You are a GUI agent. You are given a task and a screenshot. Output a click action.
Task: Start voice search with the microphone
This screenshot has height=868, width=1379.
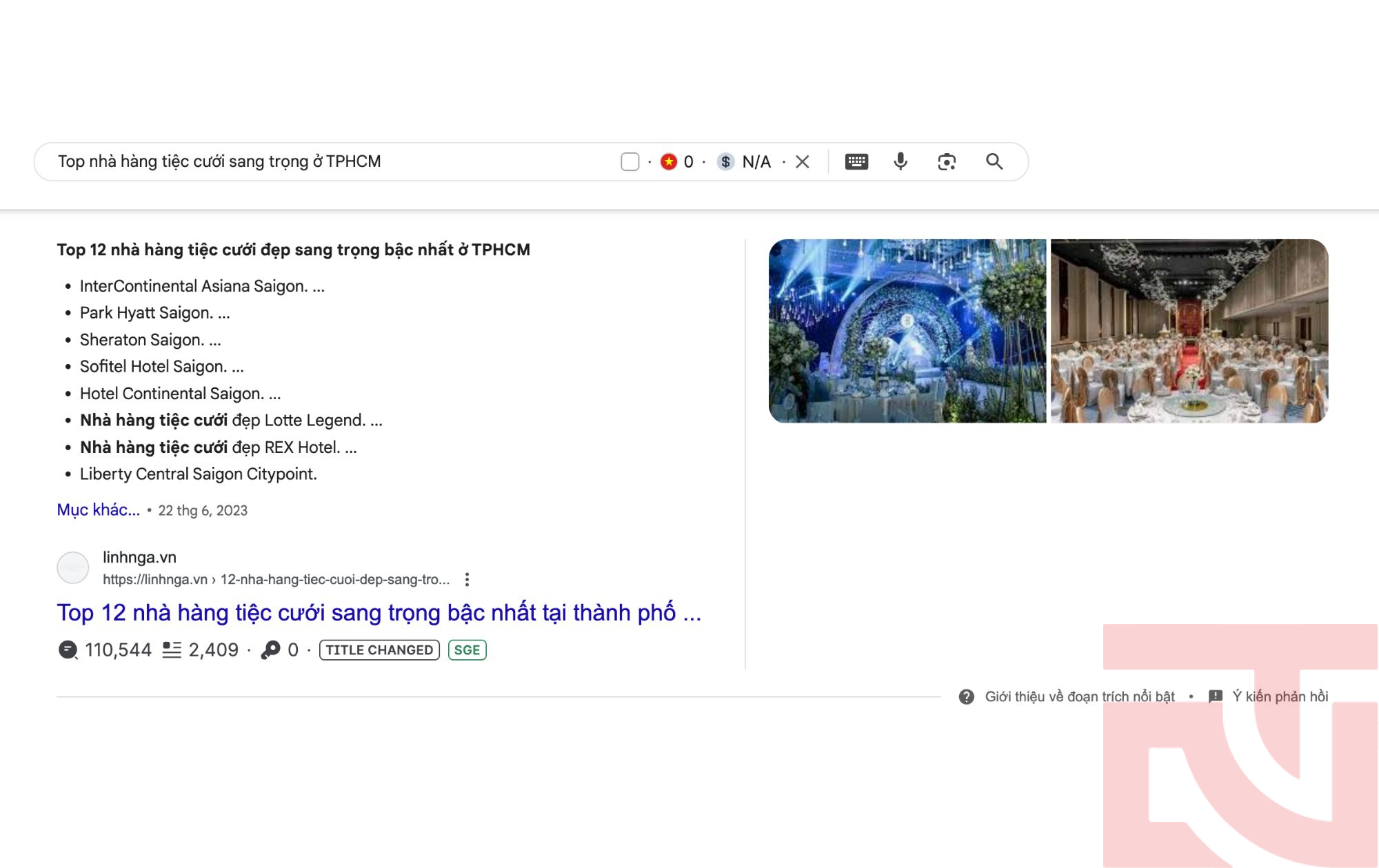(900, 162)
